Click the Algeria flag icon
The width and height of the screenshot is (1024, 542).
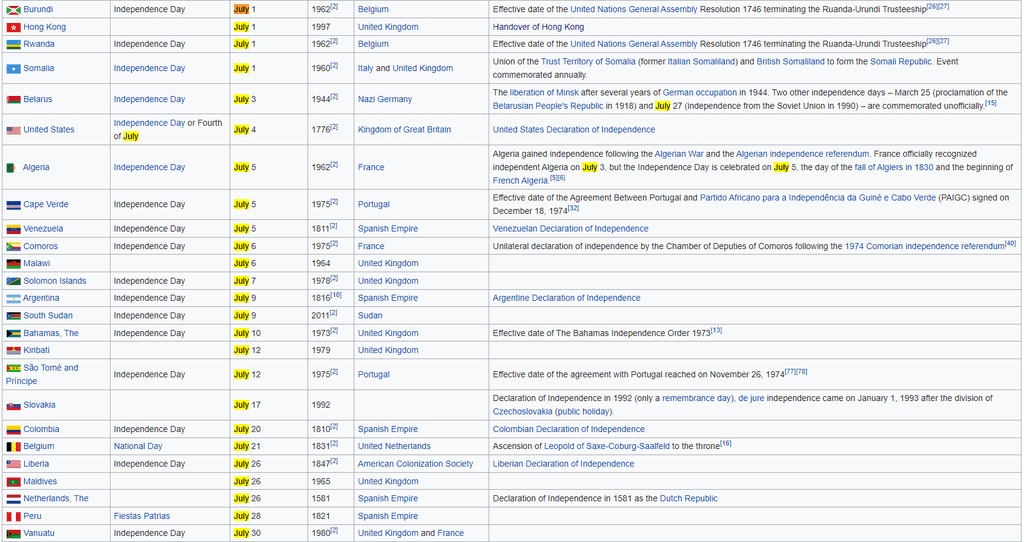[x=12, y=168]
